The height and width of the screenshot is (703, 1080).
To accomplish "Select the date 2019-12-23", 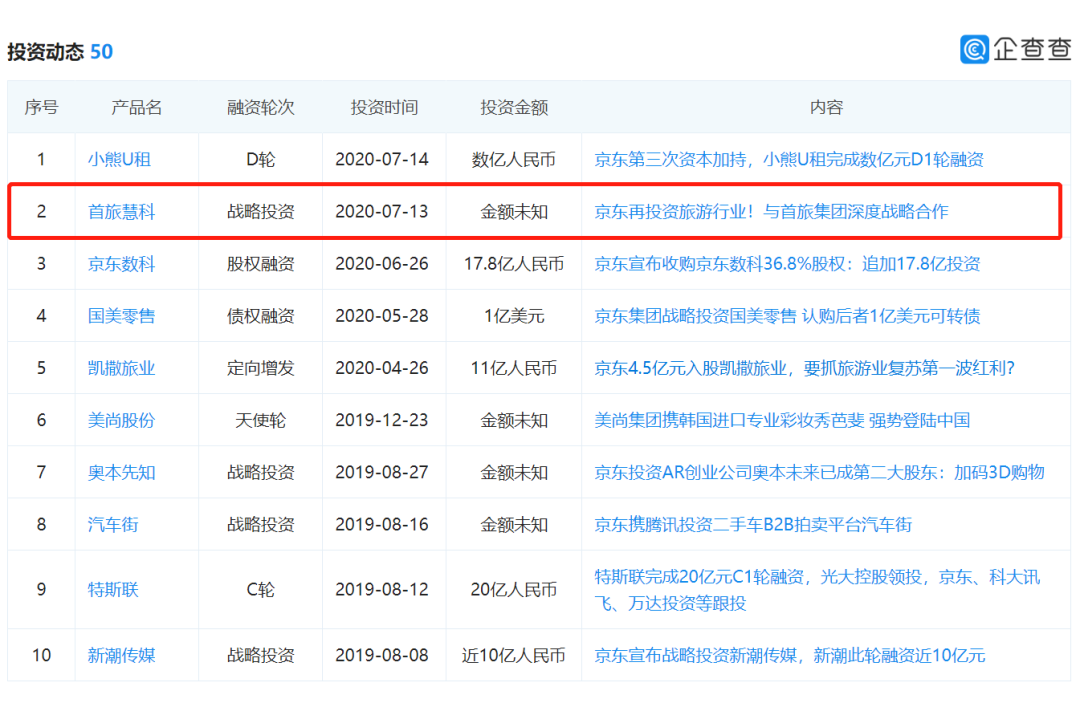I will tap(382, 420).
